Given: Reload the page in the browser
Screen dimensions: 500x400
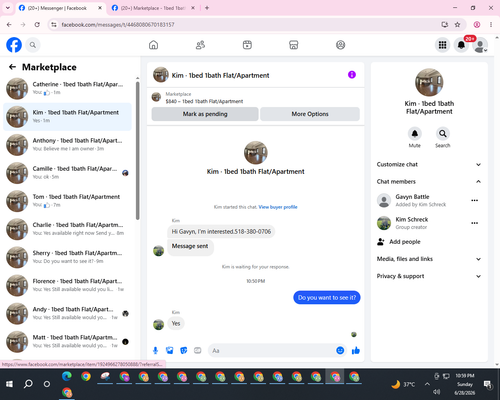Looking at the screenshot, I should (37, 24).
